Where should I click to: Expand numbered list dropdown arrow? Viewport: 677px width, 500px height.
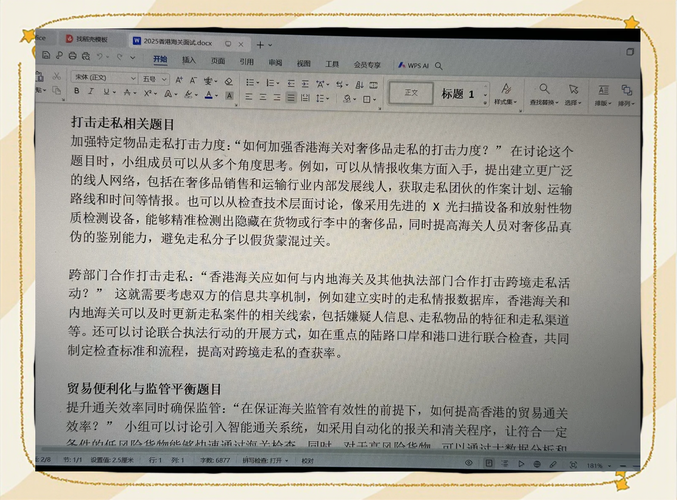click(x=278, y=83)
